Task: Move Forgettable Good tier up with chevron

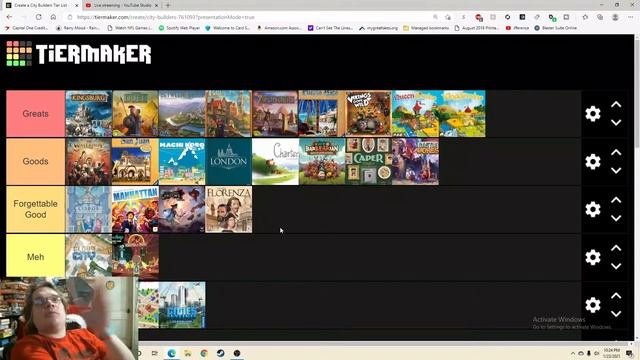Action: coord(616,200)
